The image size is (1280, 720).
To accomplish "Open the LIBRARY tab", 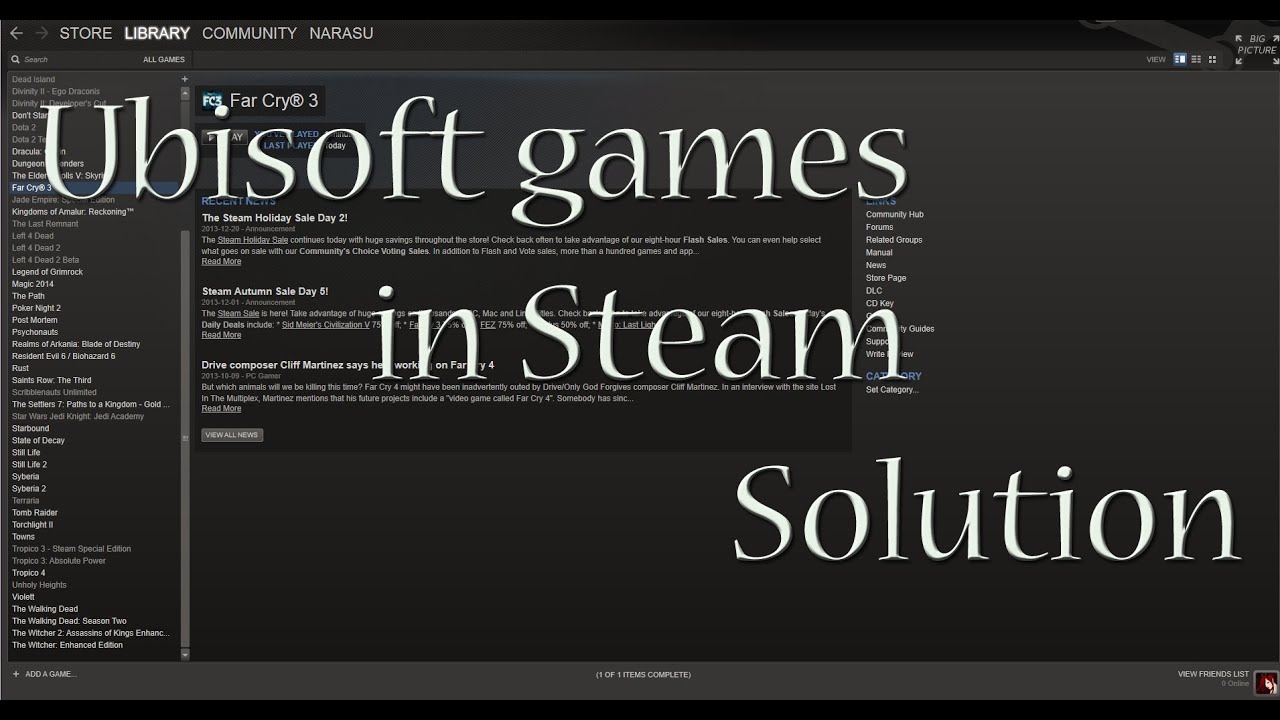I will click(x=157, y=33).
